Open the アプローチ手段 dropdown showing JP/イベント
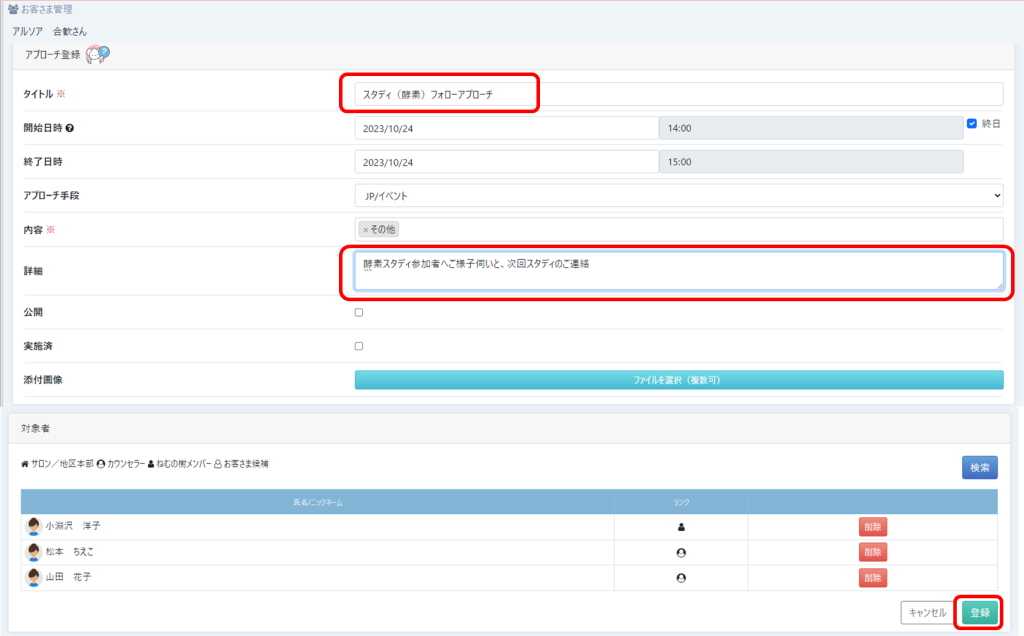Image resolution: width=1024 pixels, height=636 pixels. click(678, 196)
